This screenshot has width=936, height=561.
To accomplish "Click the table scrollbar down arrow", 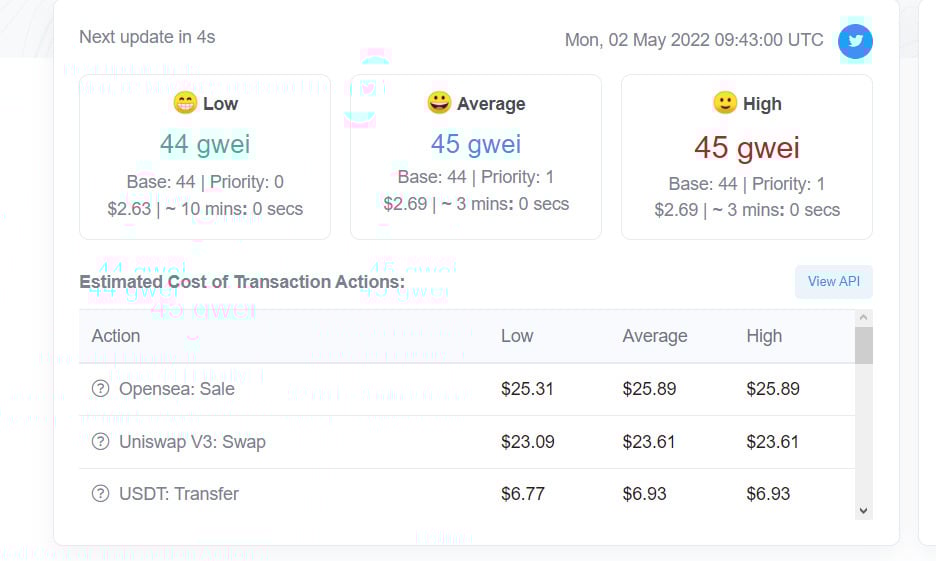I will 863,511.
